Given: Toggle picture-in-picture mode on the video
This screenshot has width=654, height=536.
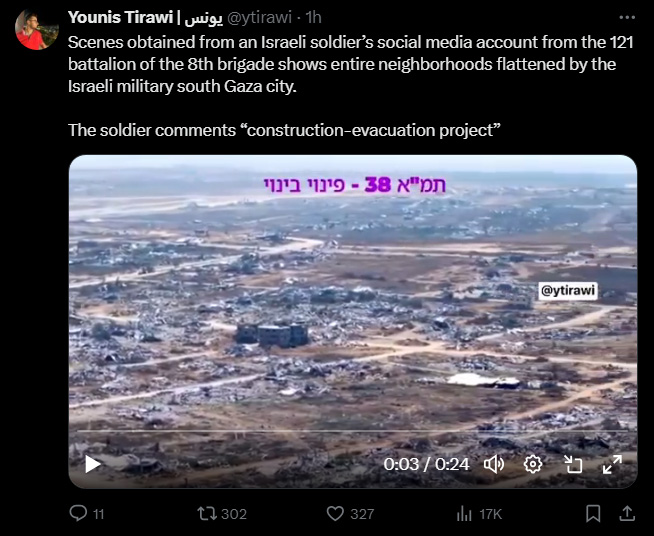Looking at the screenshot, I should click(573, 464).
